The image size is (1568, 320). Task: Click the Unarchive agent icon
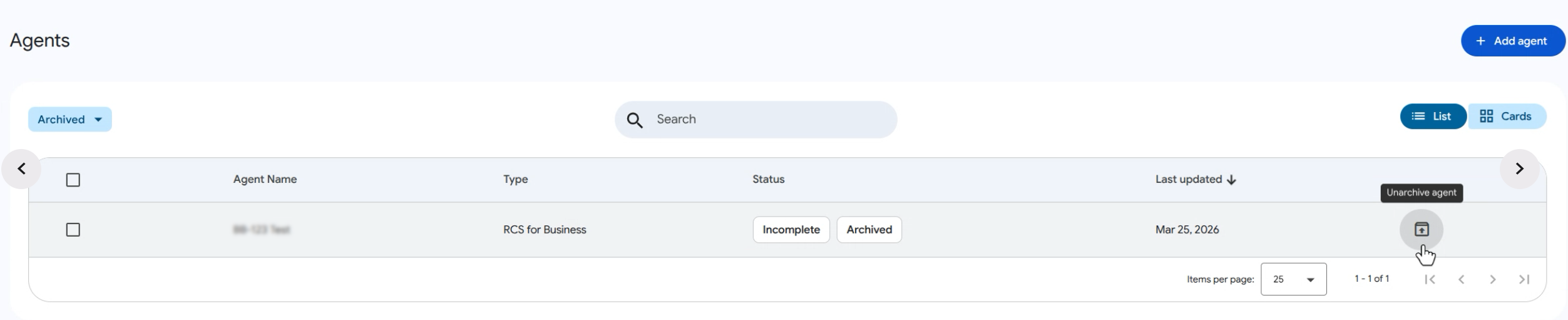(x=1421, y=229)
